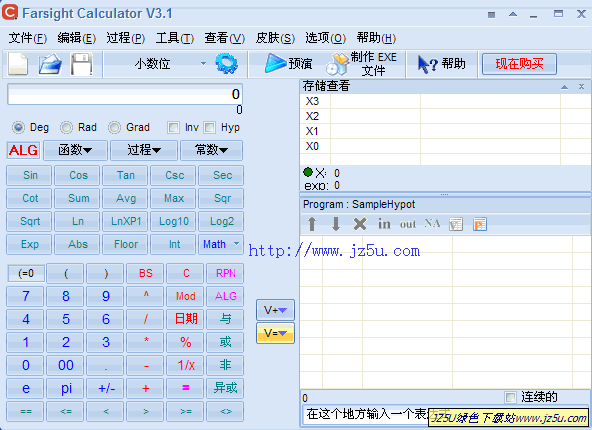Image resolution: width=592 pixels, height=430 pixels.
Task: Click the magenta equals key
Action: pos(185,388)
